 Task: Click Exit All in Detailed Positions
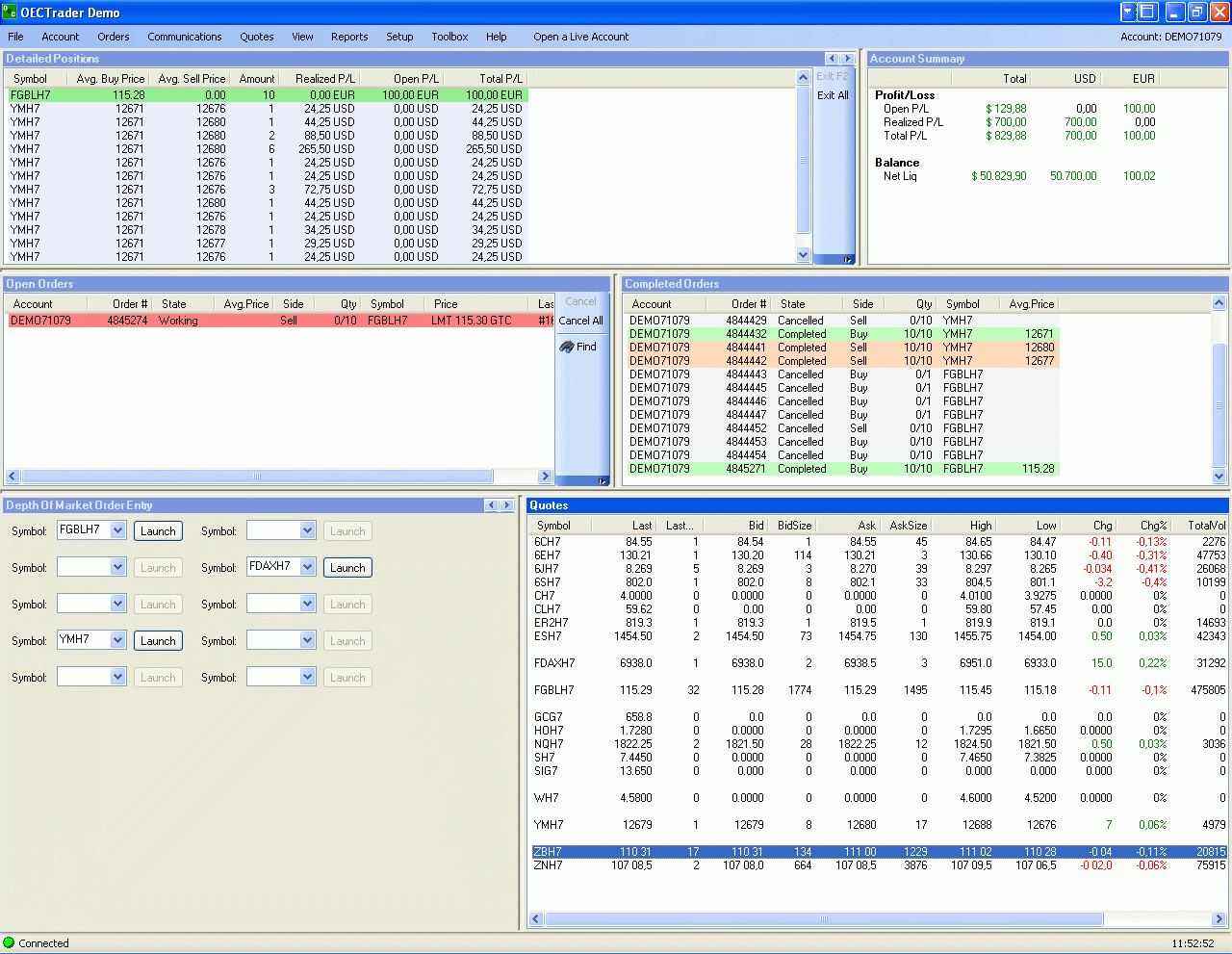833,95
